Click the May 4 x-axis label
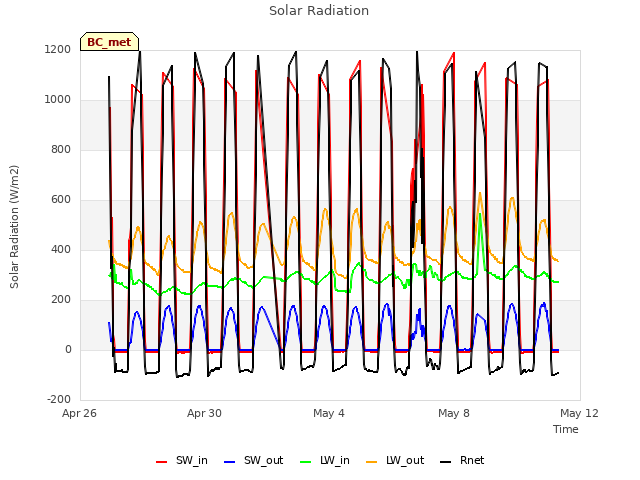Image resolution: width=640 pixels, height=480 pixels. pos(329,413)
